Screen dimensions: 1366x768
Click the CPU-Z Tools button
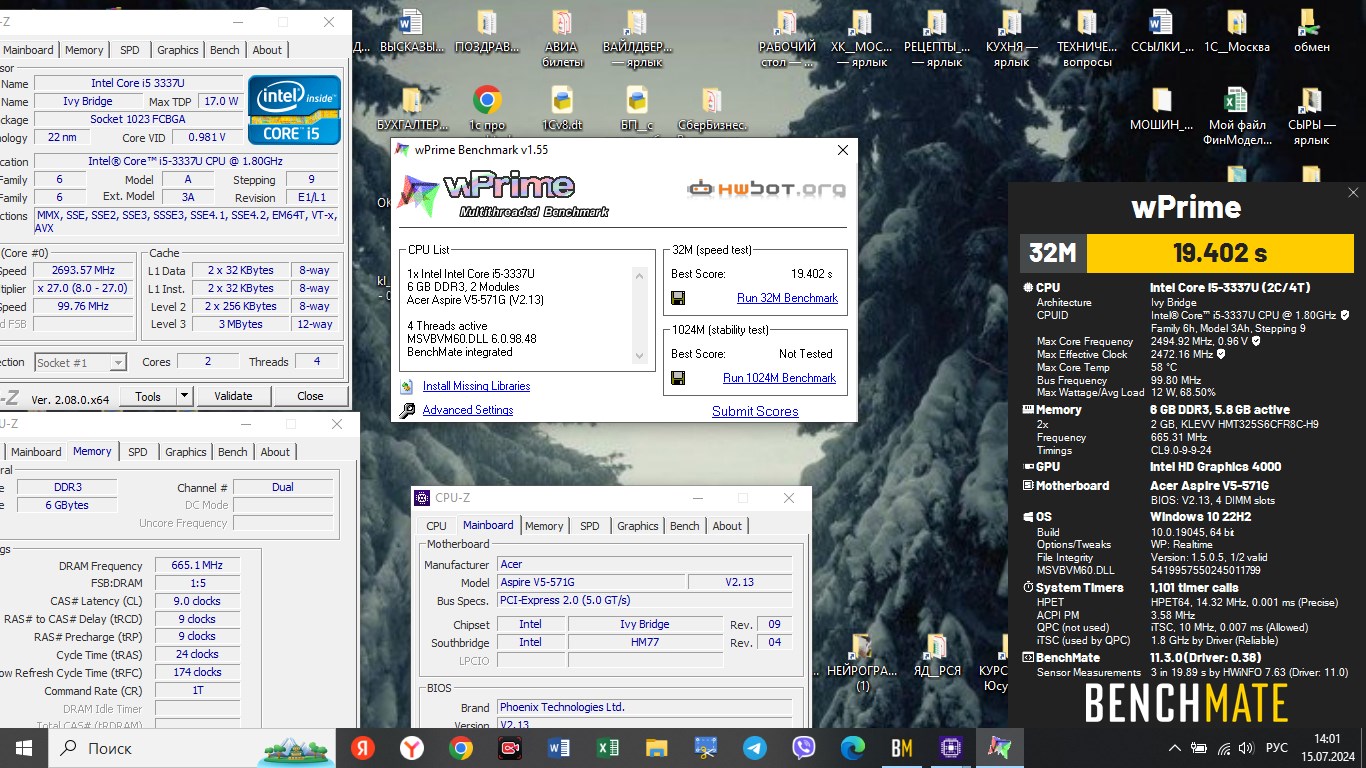click(148, 396)
